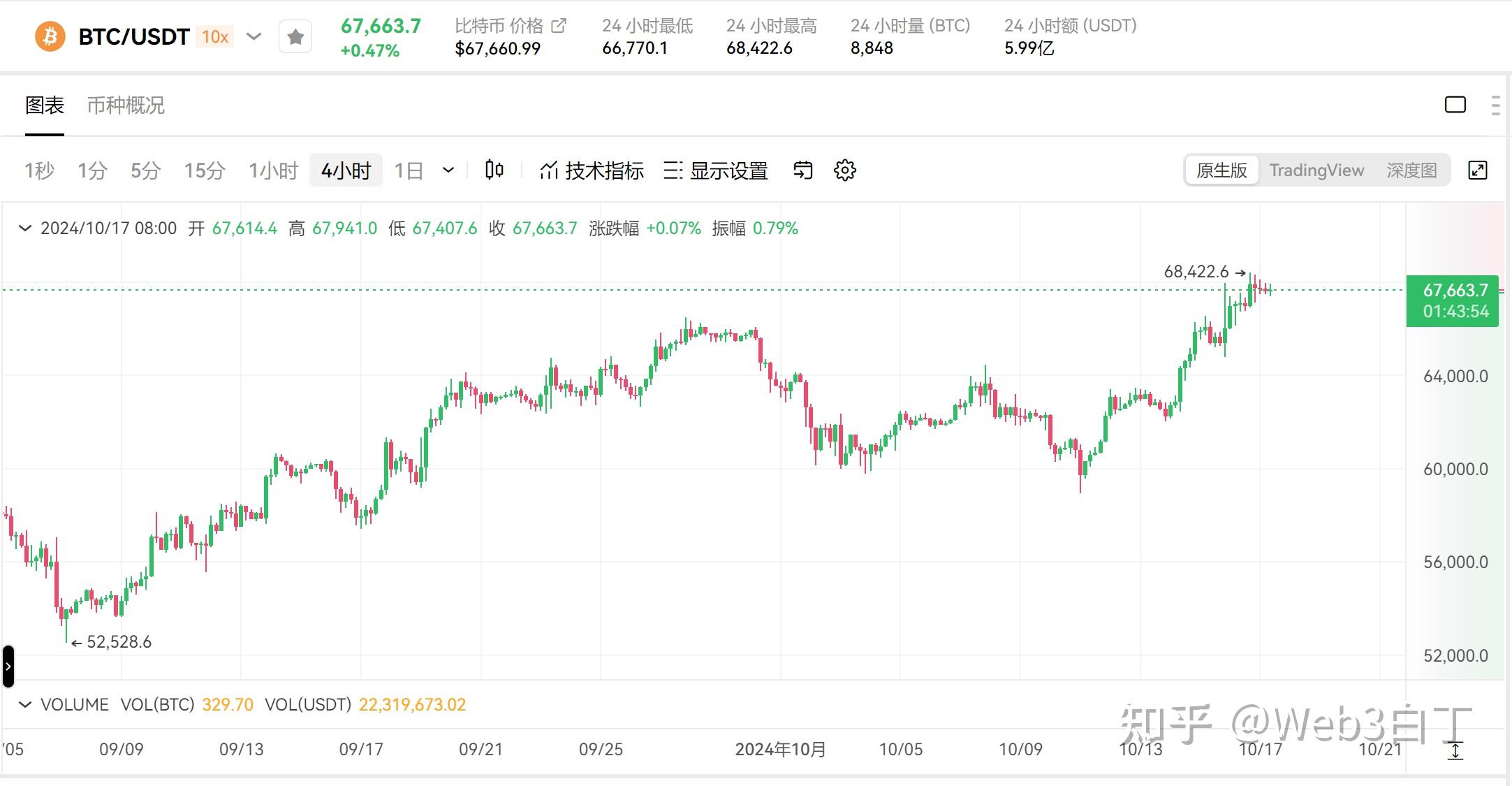Click the 52,000.0 price axis label
The image size is (1512, 786).
click(1455, 655)
